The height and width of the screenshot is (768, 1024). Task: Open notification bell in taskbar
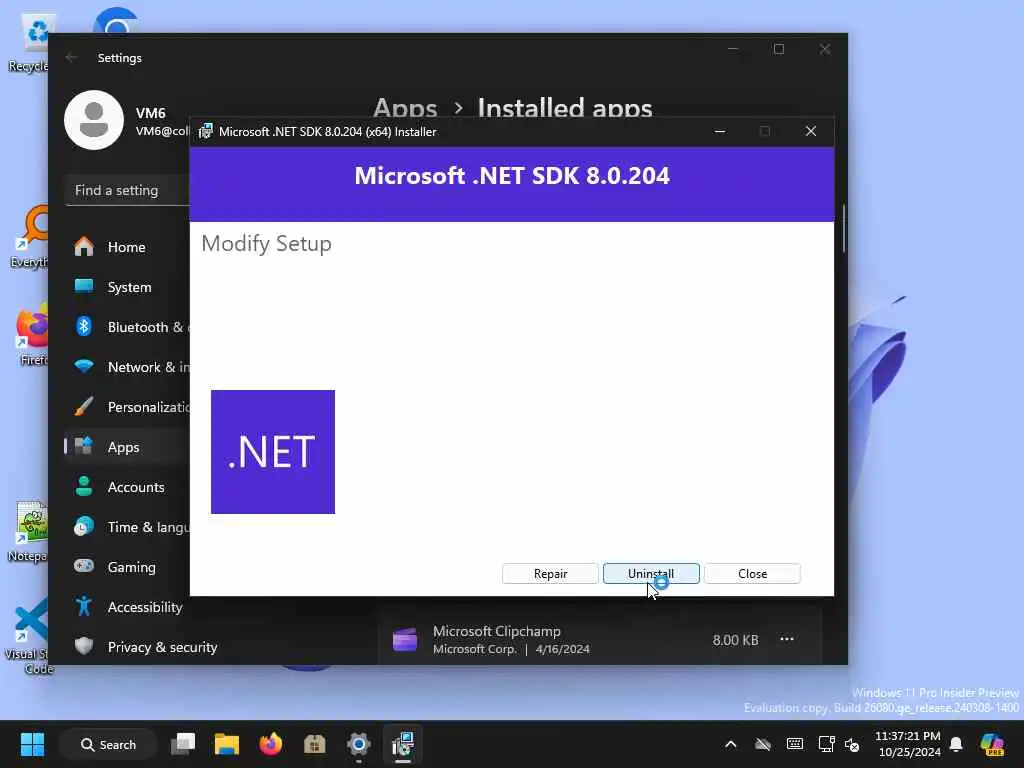[956, 744]
